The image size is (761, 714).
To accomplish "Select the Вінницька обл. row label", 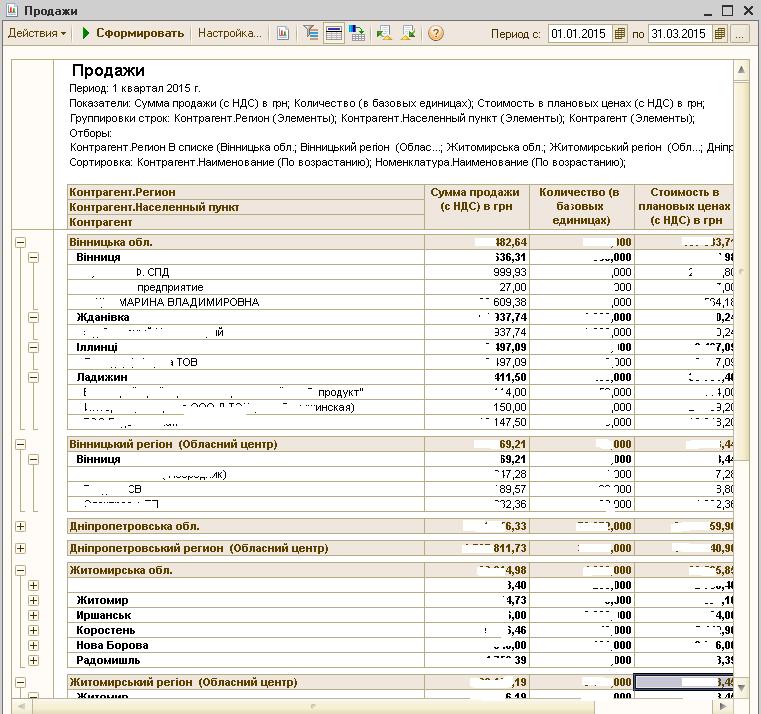I will point(111,242).
